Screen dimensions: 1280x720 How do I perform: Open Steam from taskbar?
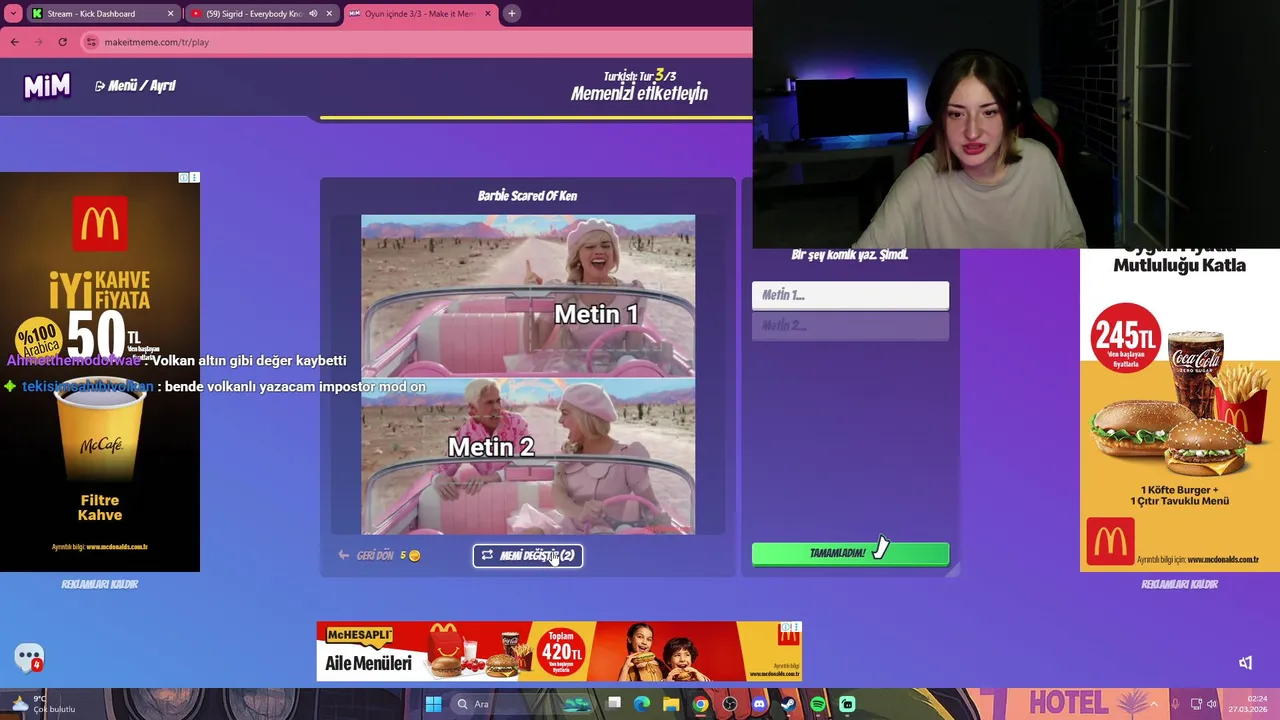coord(788,704)
